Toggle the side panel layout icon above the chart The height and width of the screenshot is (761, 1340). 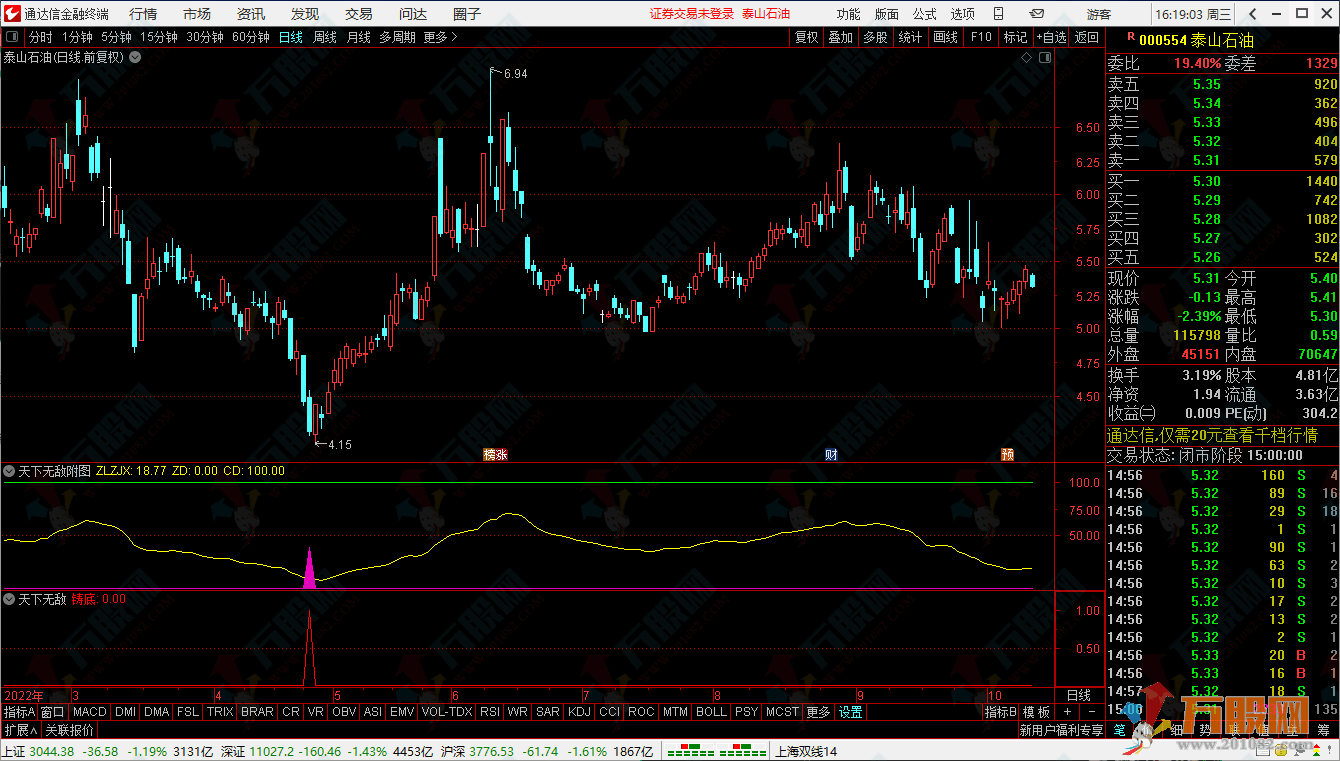(1045, 58)
